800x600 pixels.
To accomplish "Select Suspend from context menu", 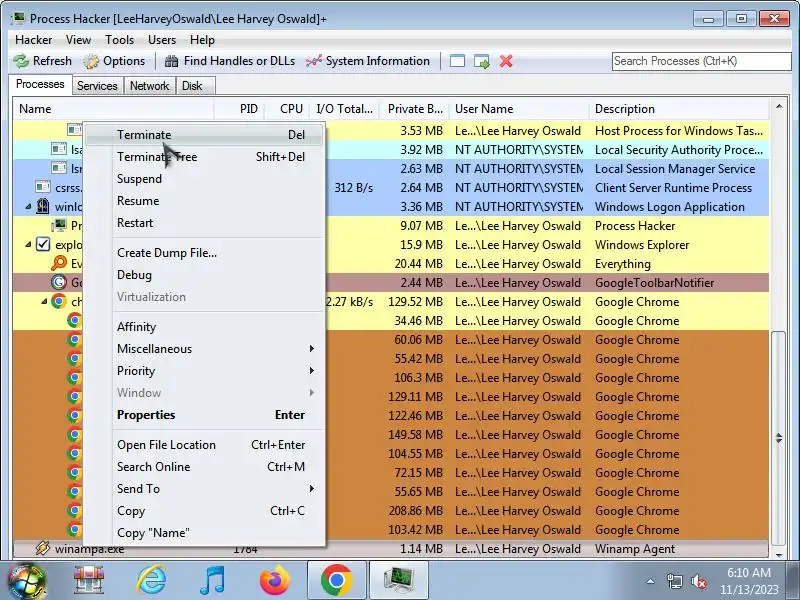I will click(x=204, y=179).
